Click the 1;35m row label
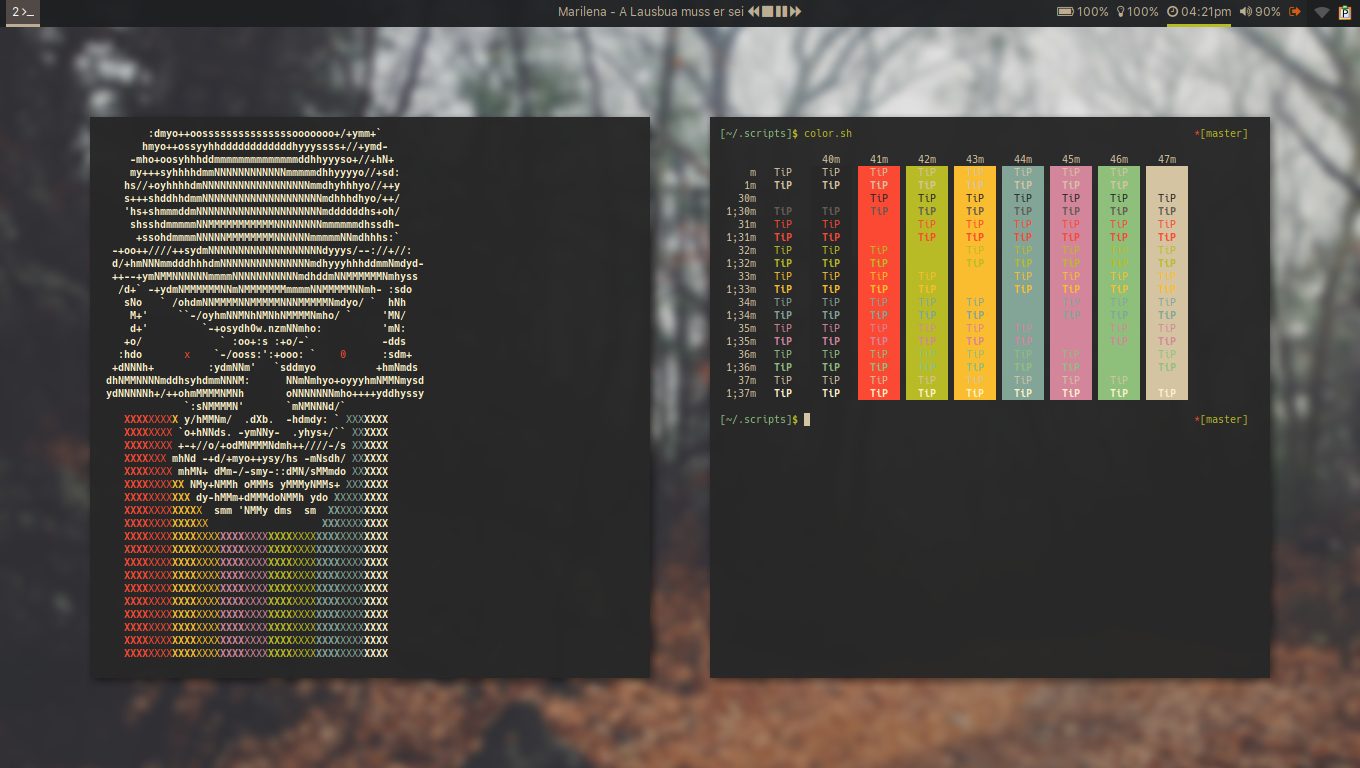 [741, 342]
